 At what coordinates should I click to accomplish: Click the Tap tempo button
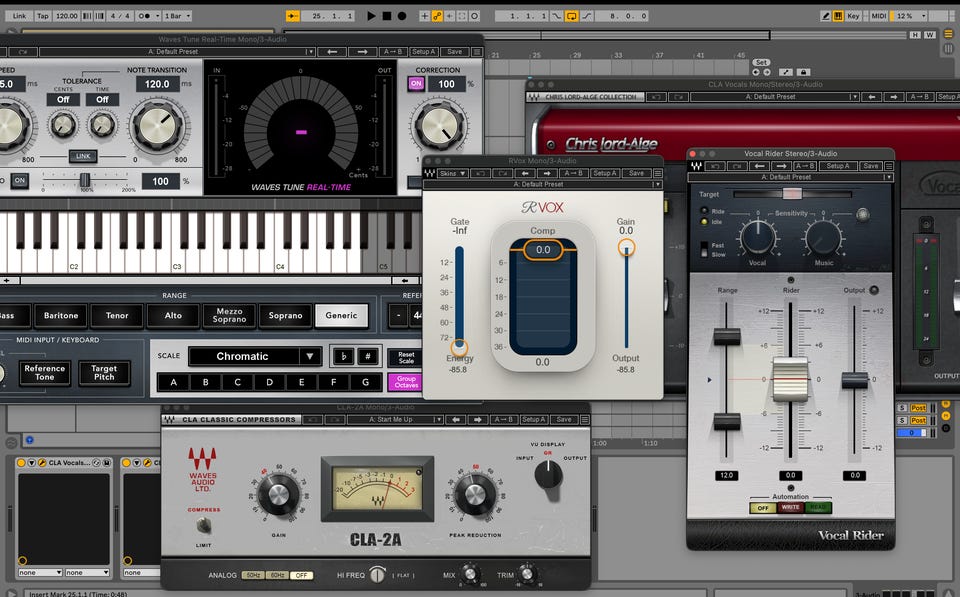pos(42,16)
